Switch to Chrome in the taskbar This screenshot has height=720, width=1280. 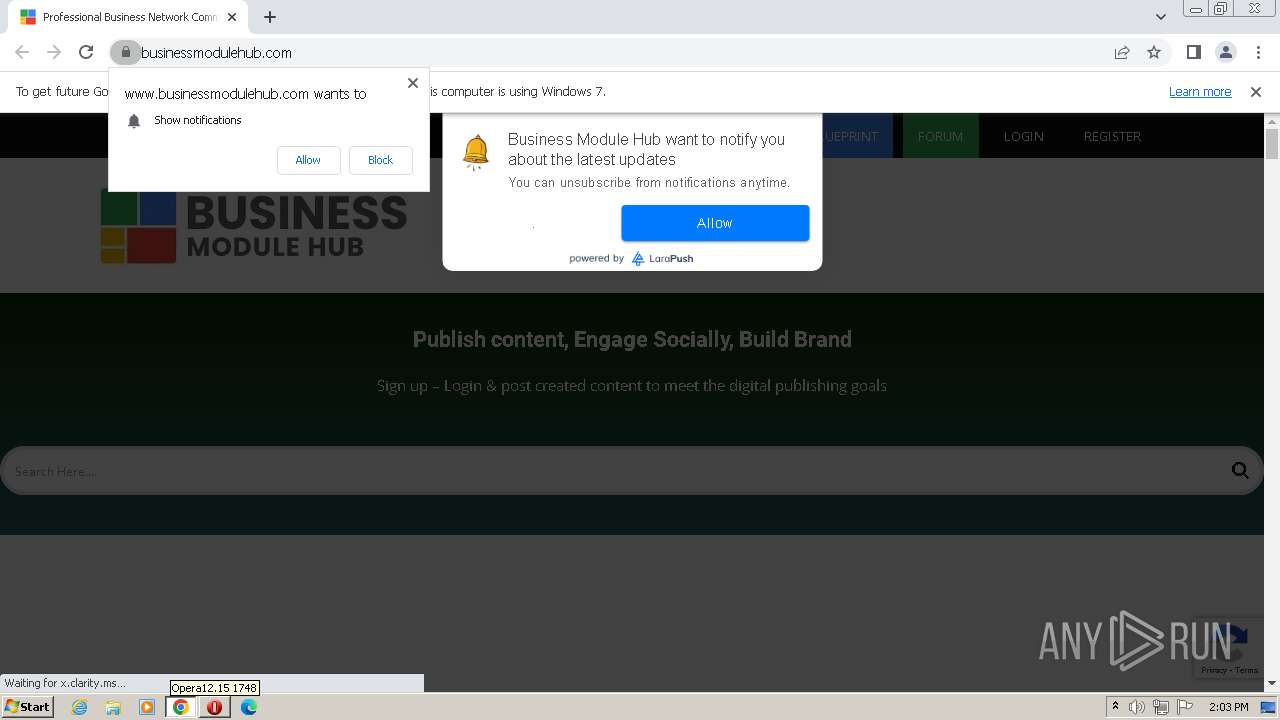pyautogui.click(x=181, y=707)
